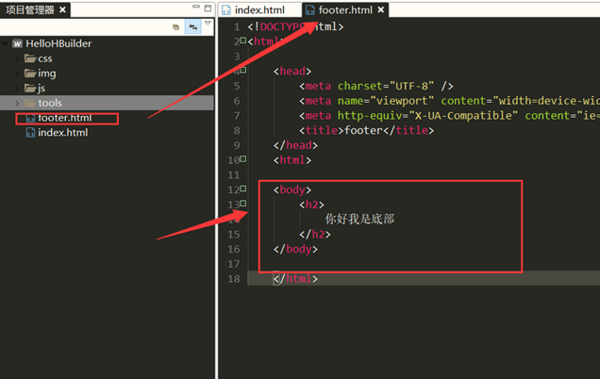Open index.html in the project tree
This screenshot has width=600, height=379.
(63, 133)
